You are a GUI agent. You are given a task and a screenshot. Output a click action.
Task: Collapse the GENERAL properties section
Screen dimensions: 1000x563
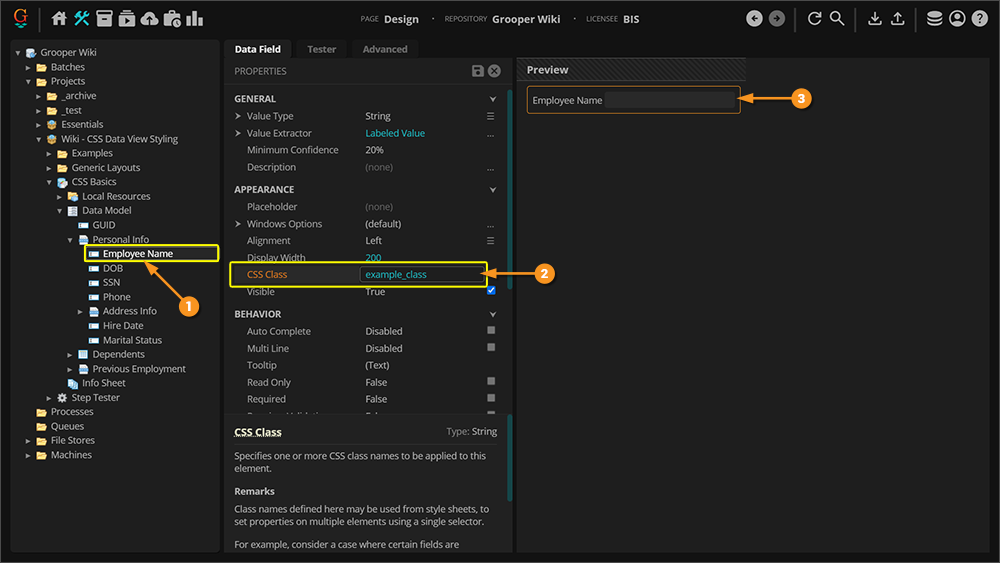492,99
